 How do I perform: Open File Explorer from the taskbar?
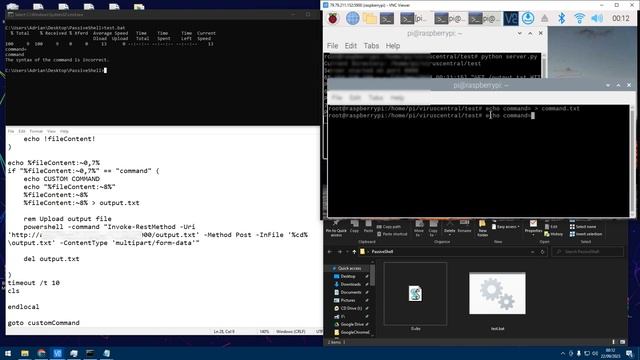(x=25, y=353)
